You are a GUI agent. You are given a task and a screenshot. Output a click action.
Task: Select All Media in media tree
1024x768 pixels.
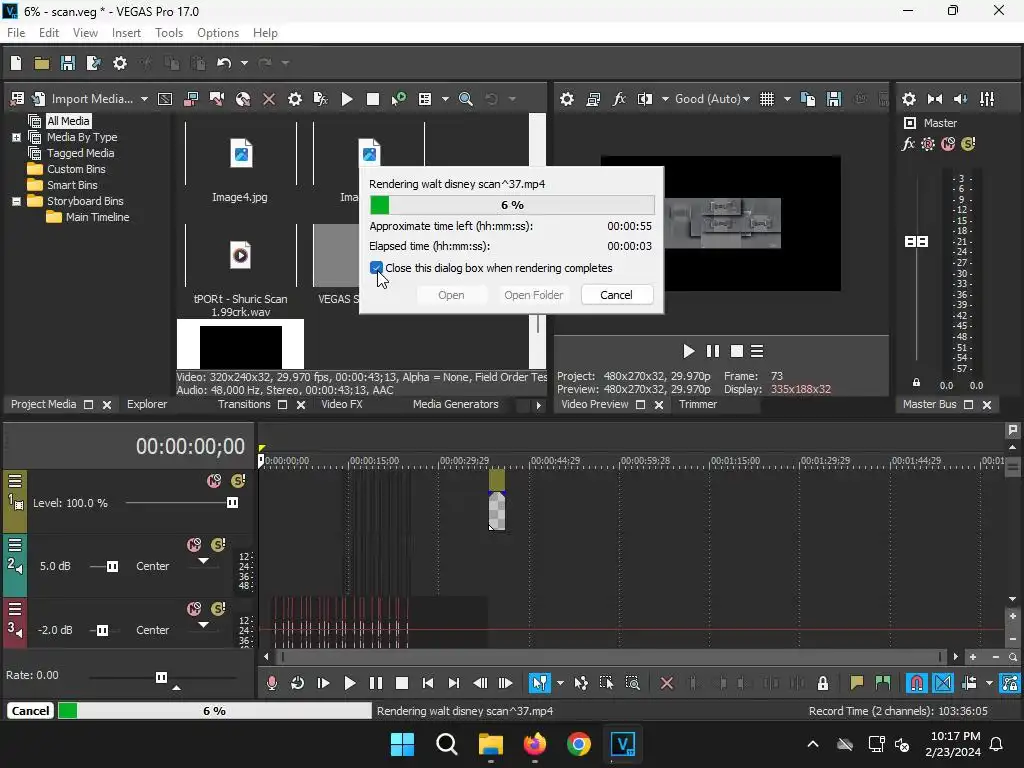point(68,121)
